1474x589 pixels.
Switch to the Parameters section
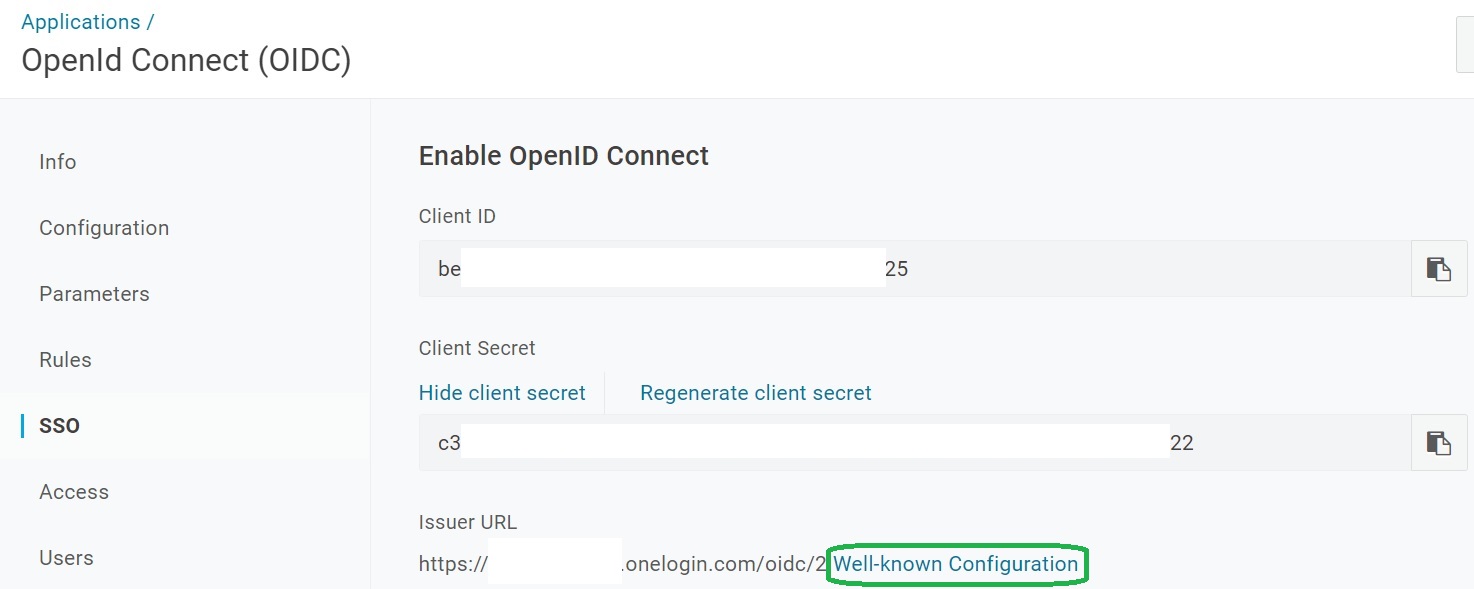[x=94, y=294]
